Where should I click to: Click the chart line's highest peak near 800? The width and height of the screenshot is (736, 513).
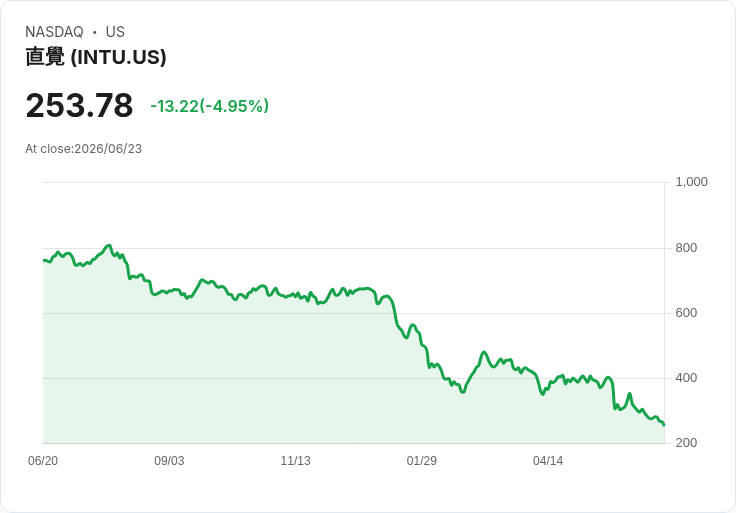pyautogui.click(x=109, y=245)
